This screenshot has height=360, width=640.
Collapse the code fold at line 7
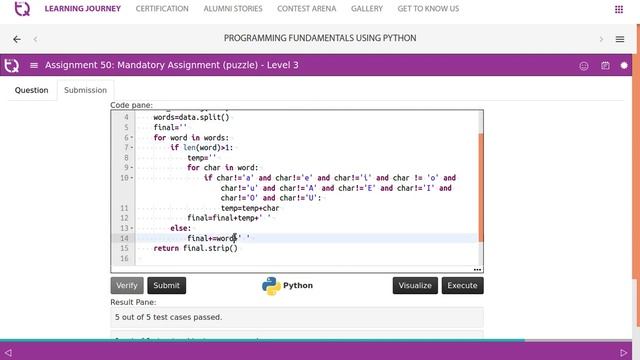pos(132,148)
